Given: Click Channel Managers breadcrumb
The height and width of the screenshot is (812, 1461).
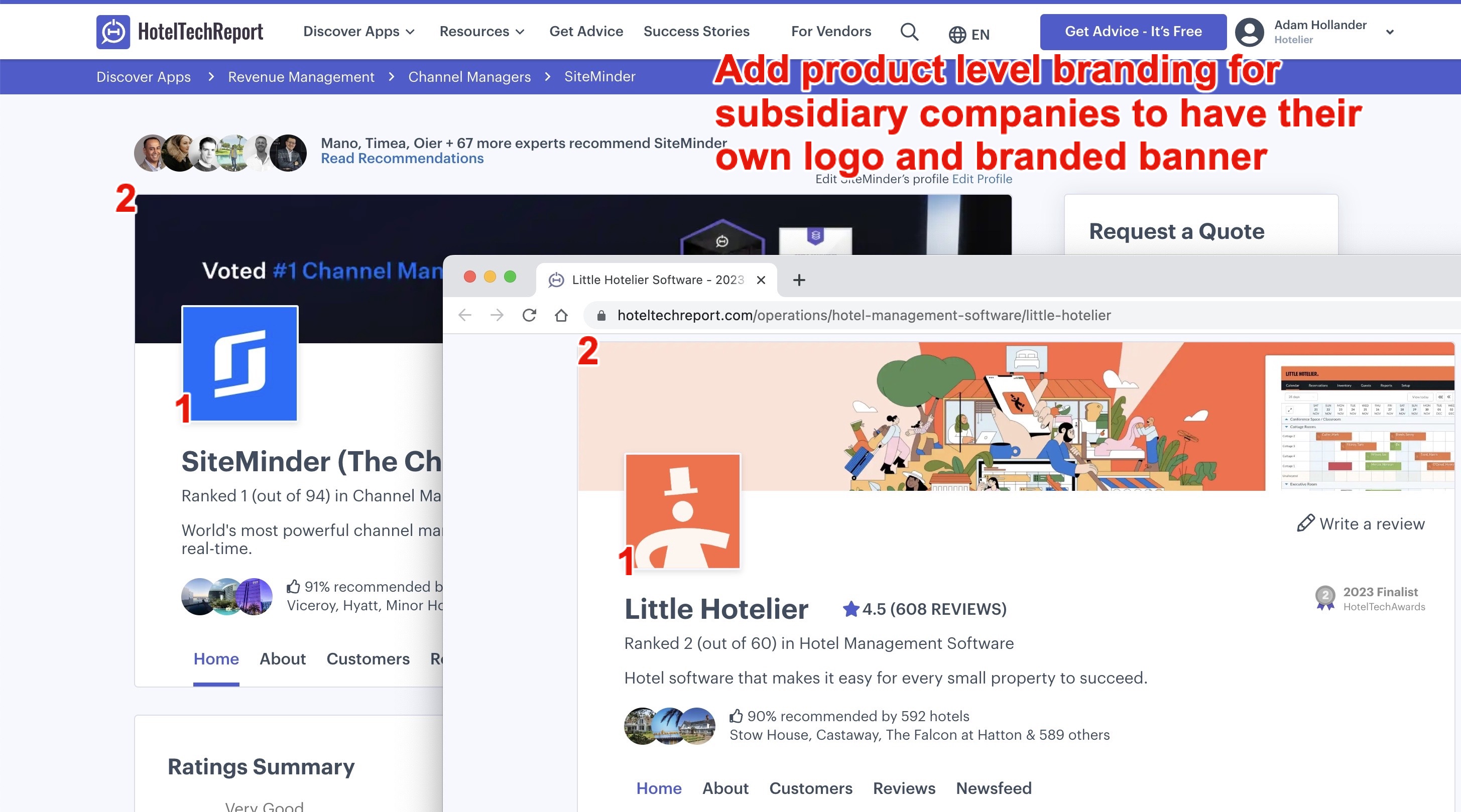Looking at the screenshot, I should (469, 77).
